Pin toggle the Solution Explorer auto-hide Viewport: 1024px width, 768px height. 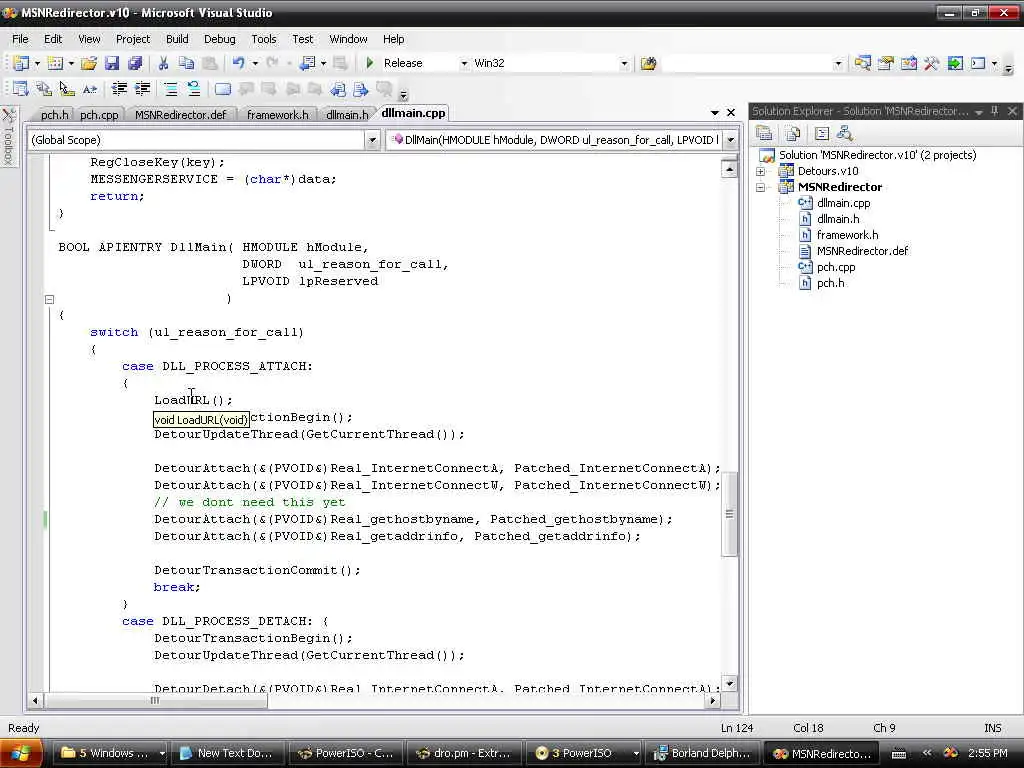(995, 112)
